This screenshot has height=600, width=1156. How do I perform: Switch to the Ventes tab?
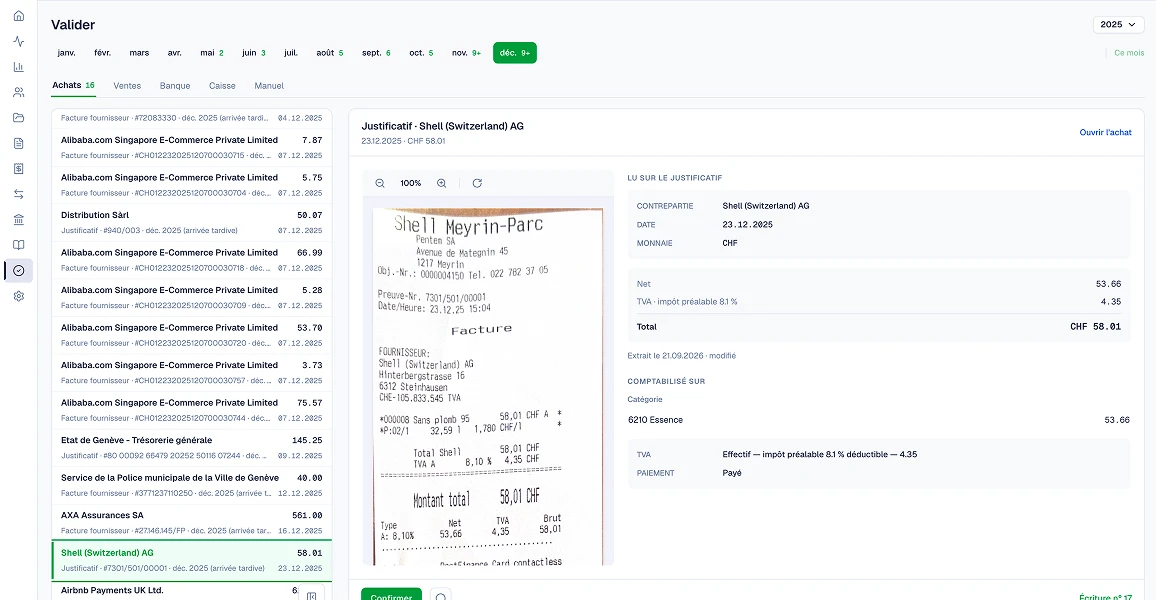127,86
